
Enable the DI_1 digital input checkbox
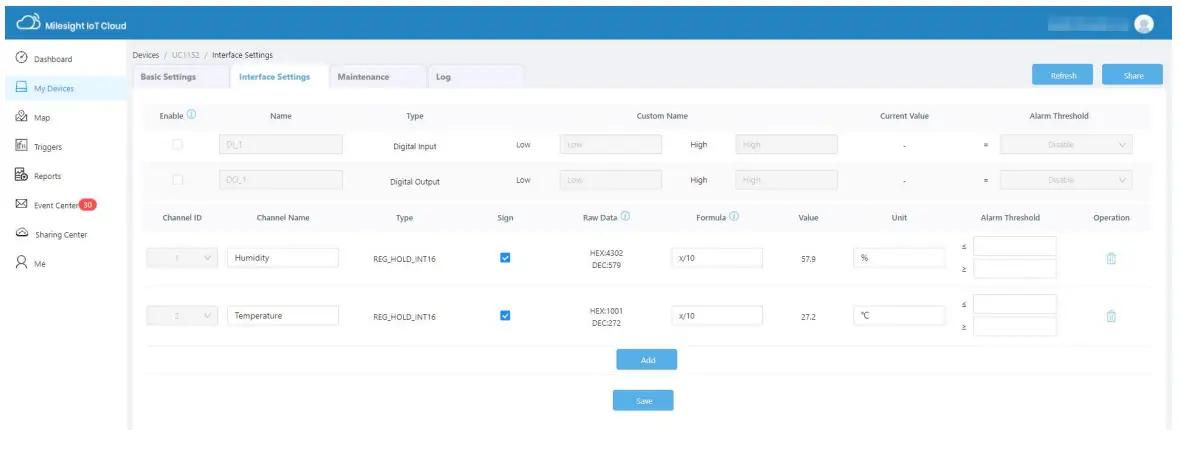[178, 144]
